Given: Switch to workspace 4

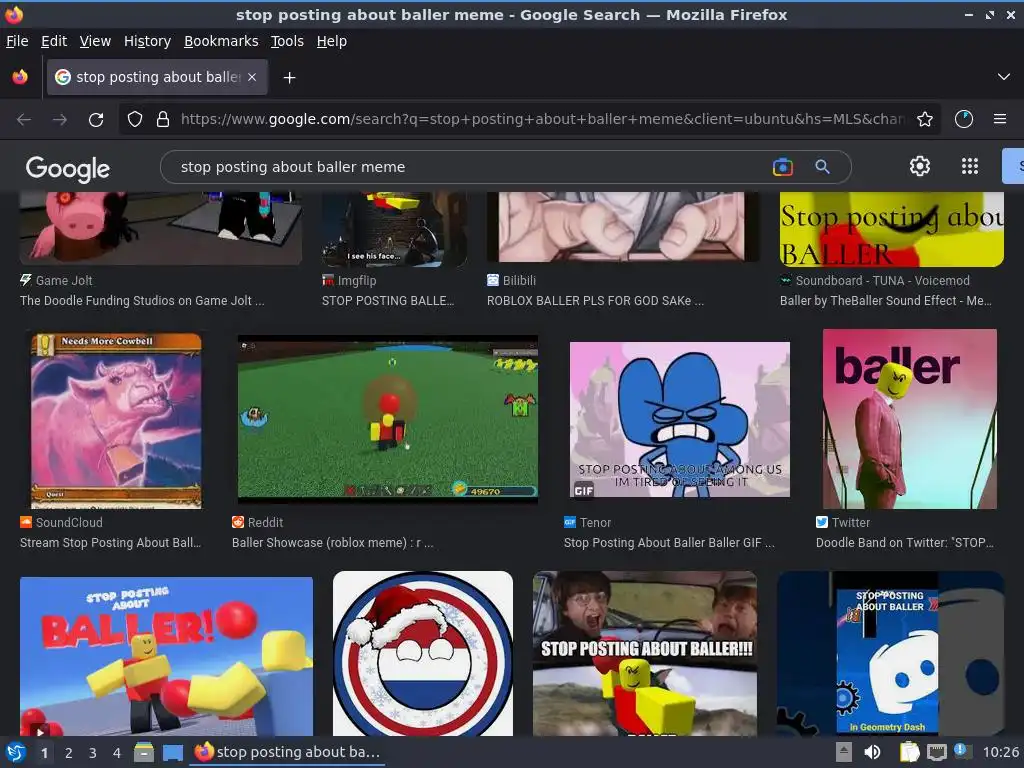Looking at the screenshot, I should [x=116, y=753].
